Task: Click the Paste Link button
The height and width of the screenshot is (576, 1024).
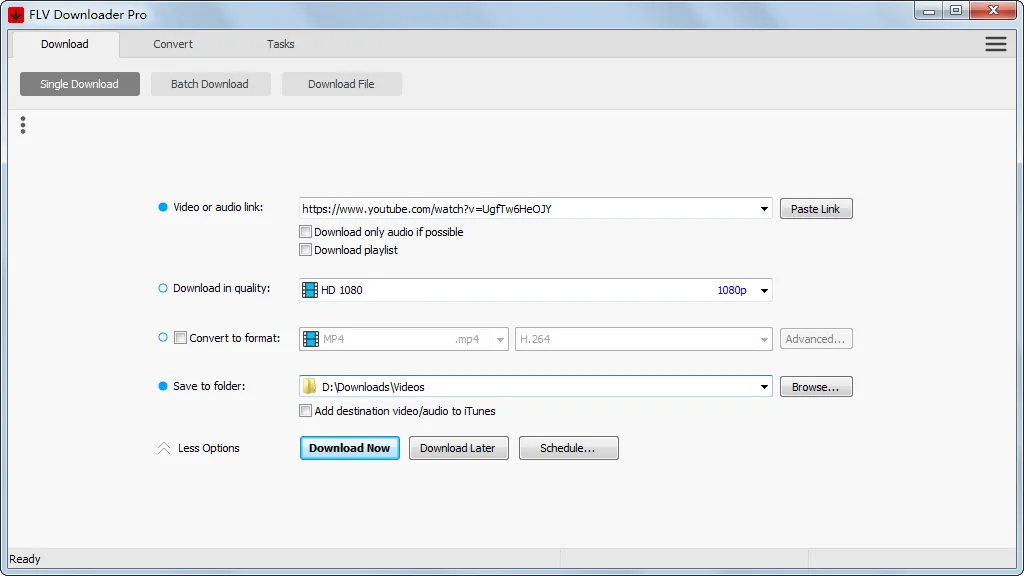Action: (x=816, y=209)
